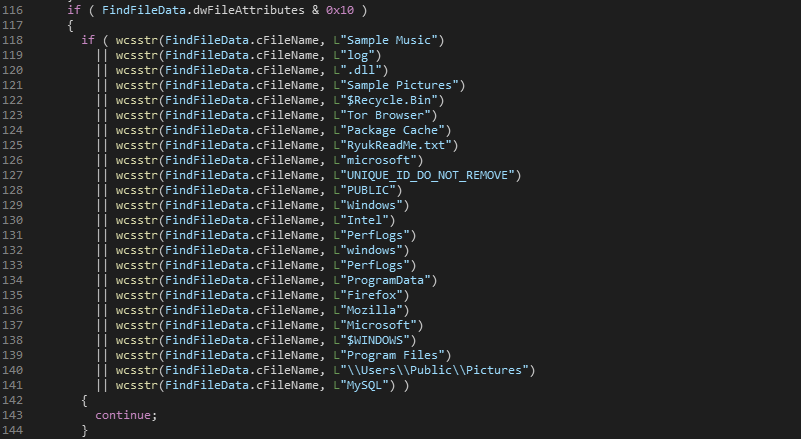Select the "$Recycle.Bin" string
This screenshot has height=439, width=801.
pos(393,100)
